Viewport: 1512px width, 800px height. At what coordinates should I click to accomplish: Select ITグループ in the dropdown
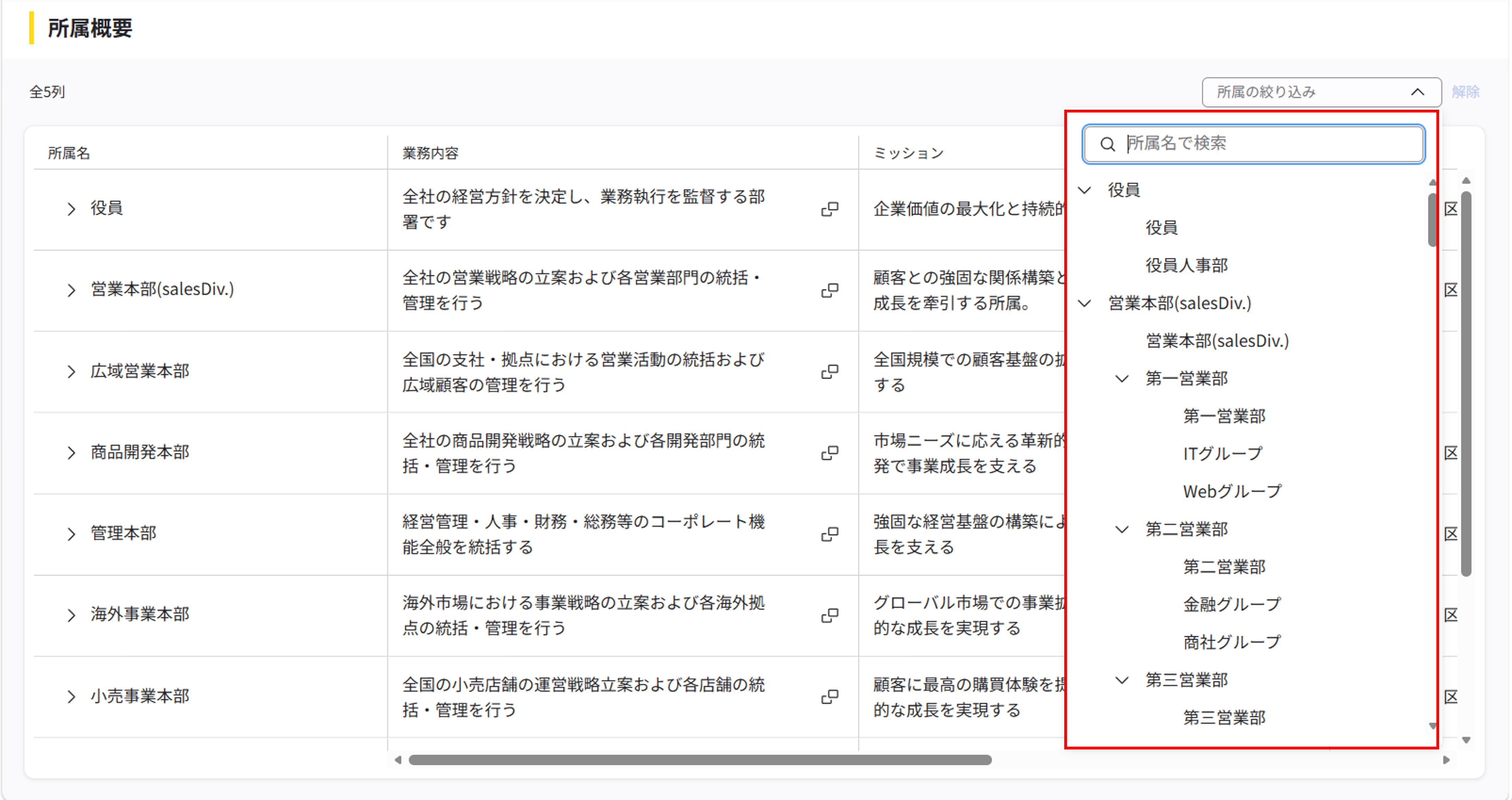[1223, 454]
